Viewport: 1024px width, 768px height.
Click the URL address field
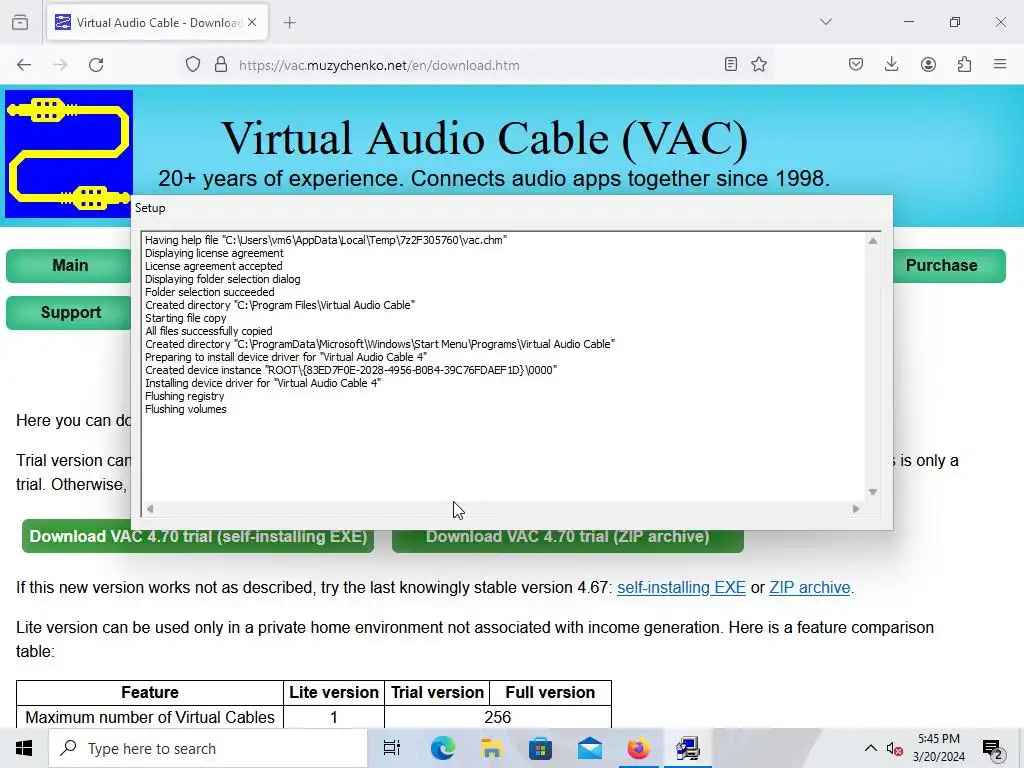[477, 65]
